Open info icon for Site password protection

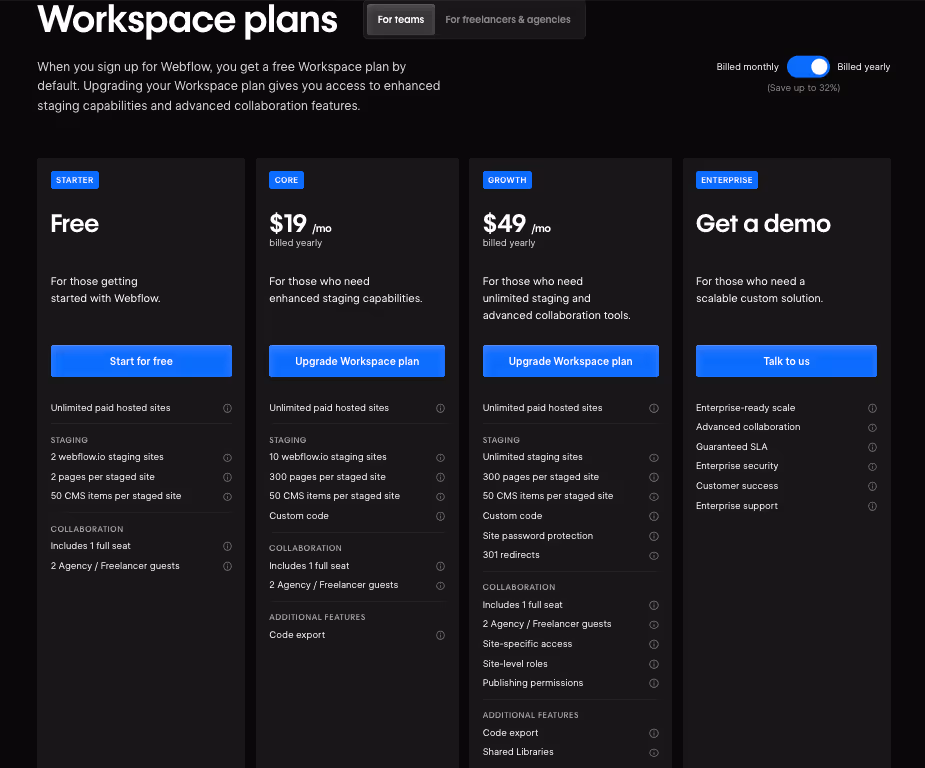coord(654,536)
